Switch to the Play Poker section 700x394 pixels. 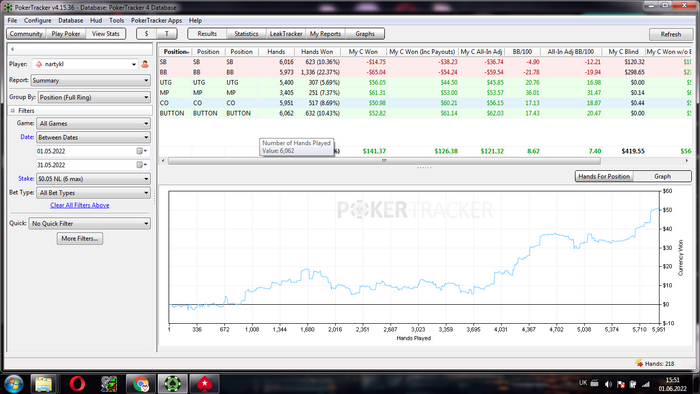(x=66, y=33)
